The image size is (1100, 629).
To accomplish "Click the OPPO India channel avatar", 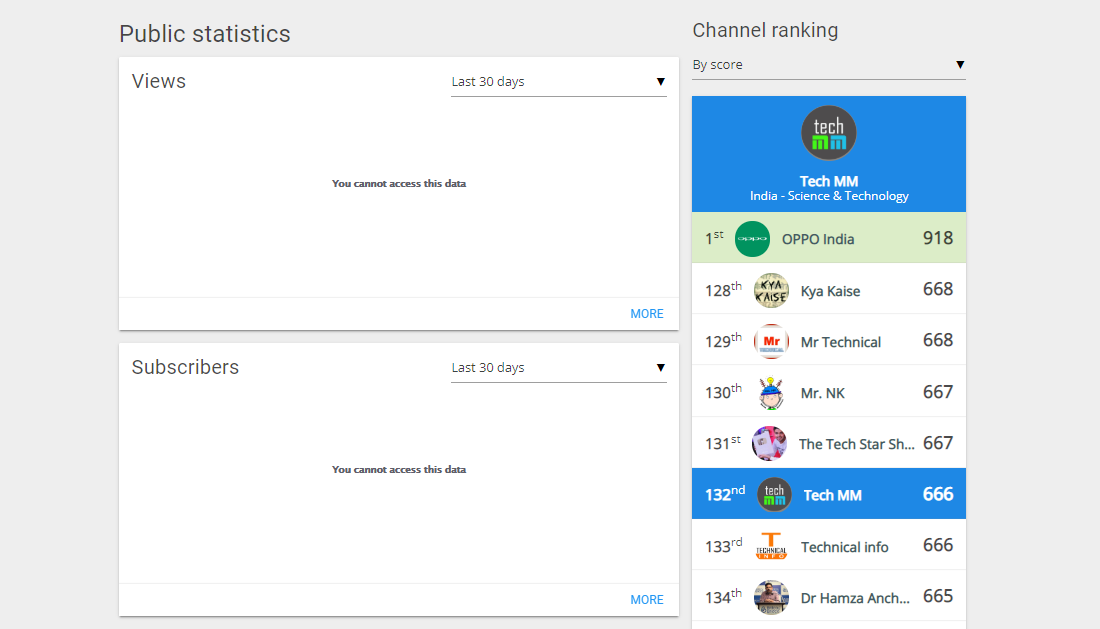I will (752, 239).
